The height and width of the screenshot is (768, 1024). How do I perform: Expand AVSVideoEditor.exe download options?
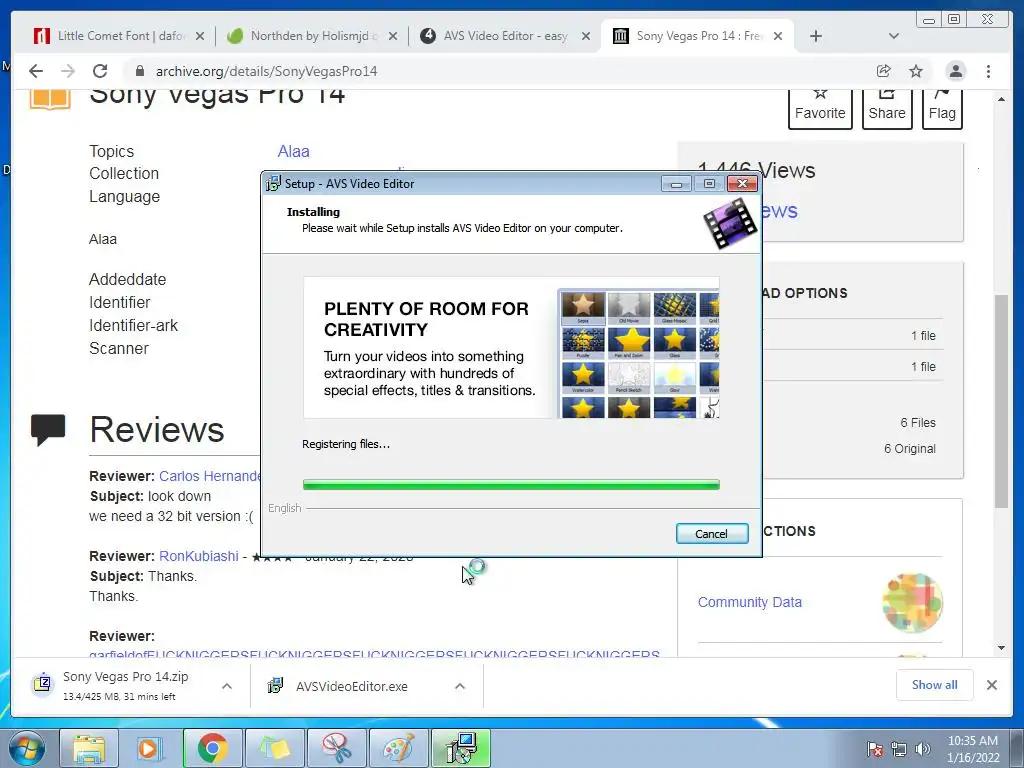click(x=460, y=686)
